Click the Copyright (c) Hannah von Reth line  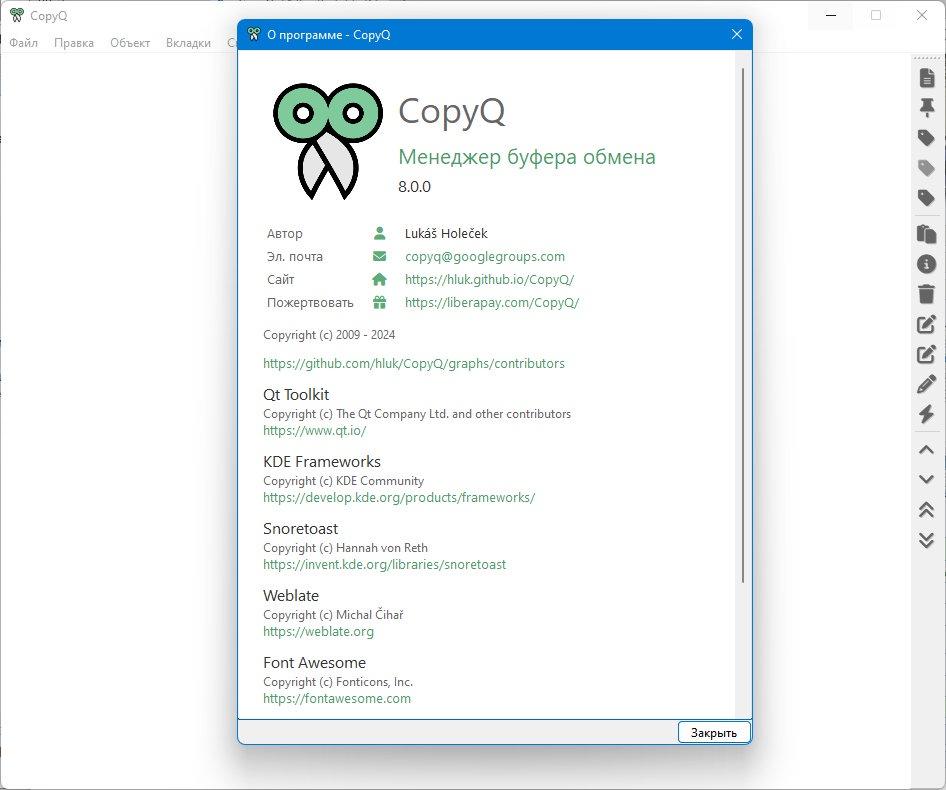click(345, 548)
